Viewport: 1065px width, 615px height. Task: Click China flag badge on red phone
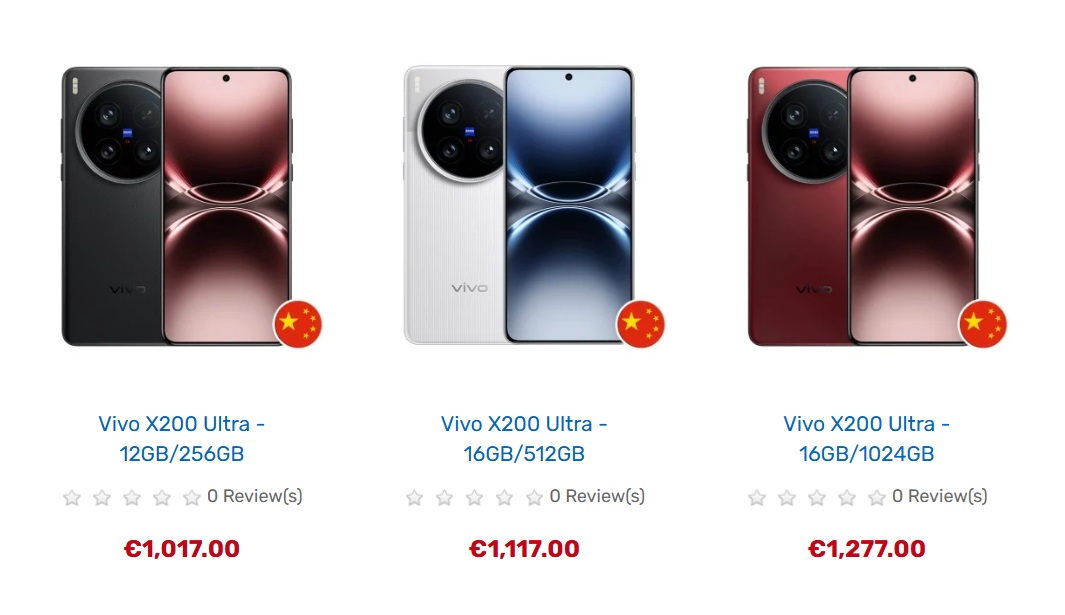coord(982,323)
